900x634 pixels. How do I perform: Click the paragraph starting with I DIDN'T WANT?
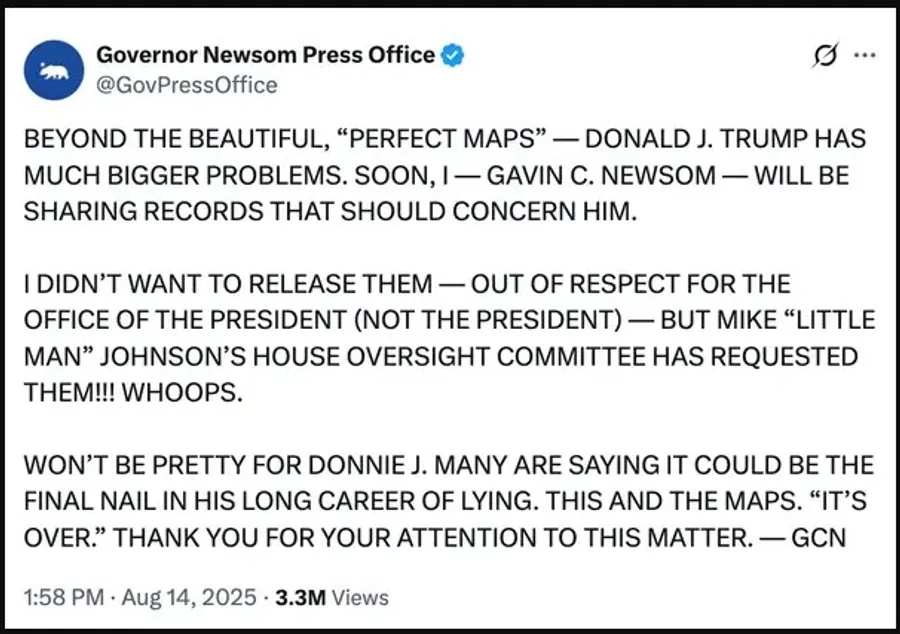point(449,338)
